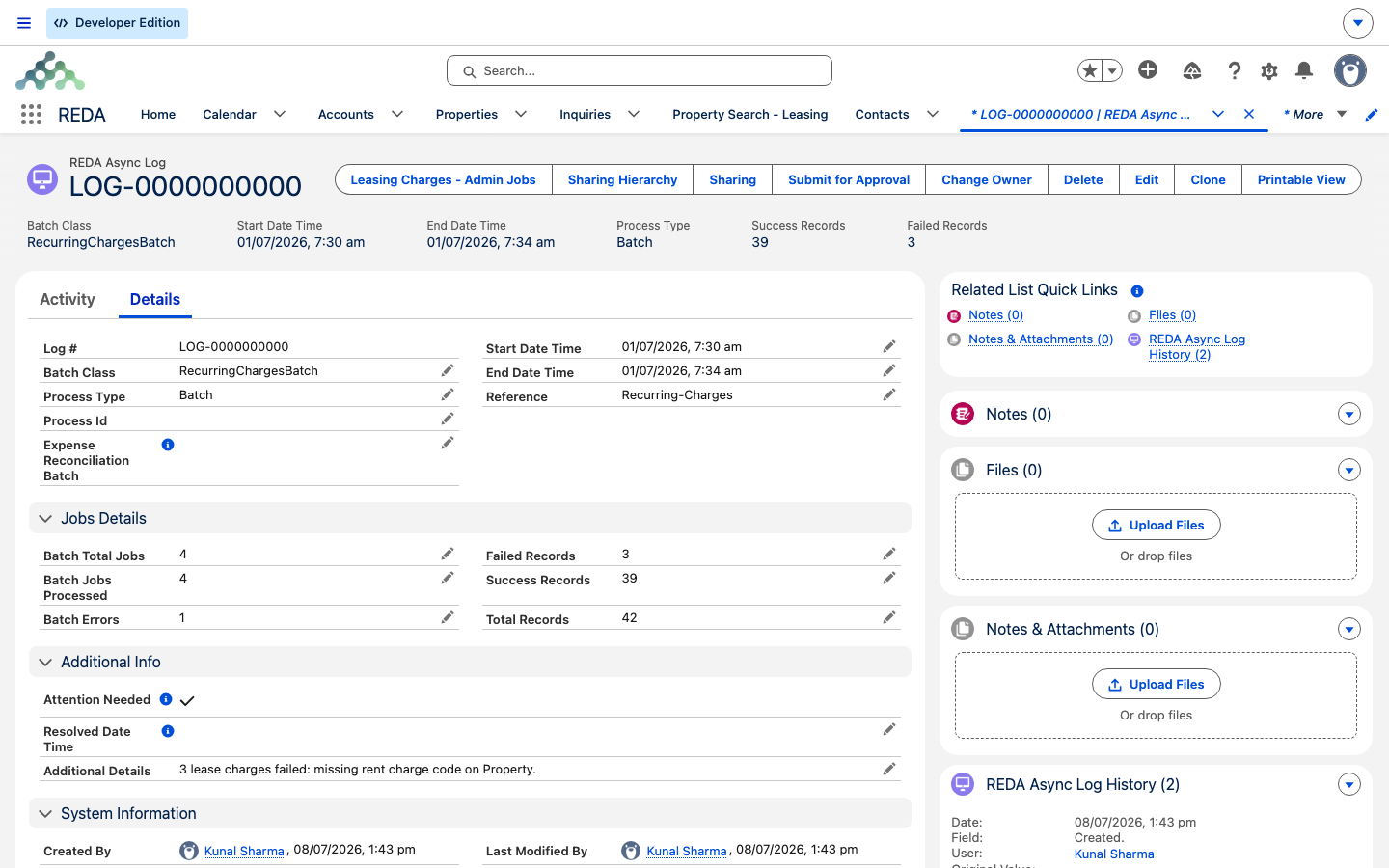The image size is (1389, 868).
Task: Click Leasing Charges - Admin Jobs button
Action: (444, 180)
